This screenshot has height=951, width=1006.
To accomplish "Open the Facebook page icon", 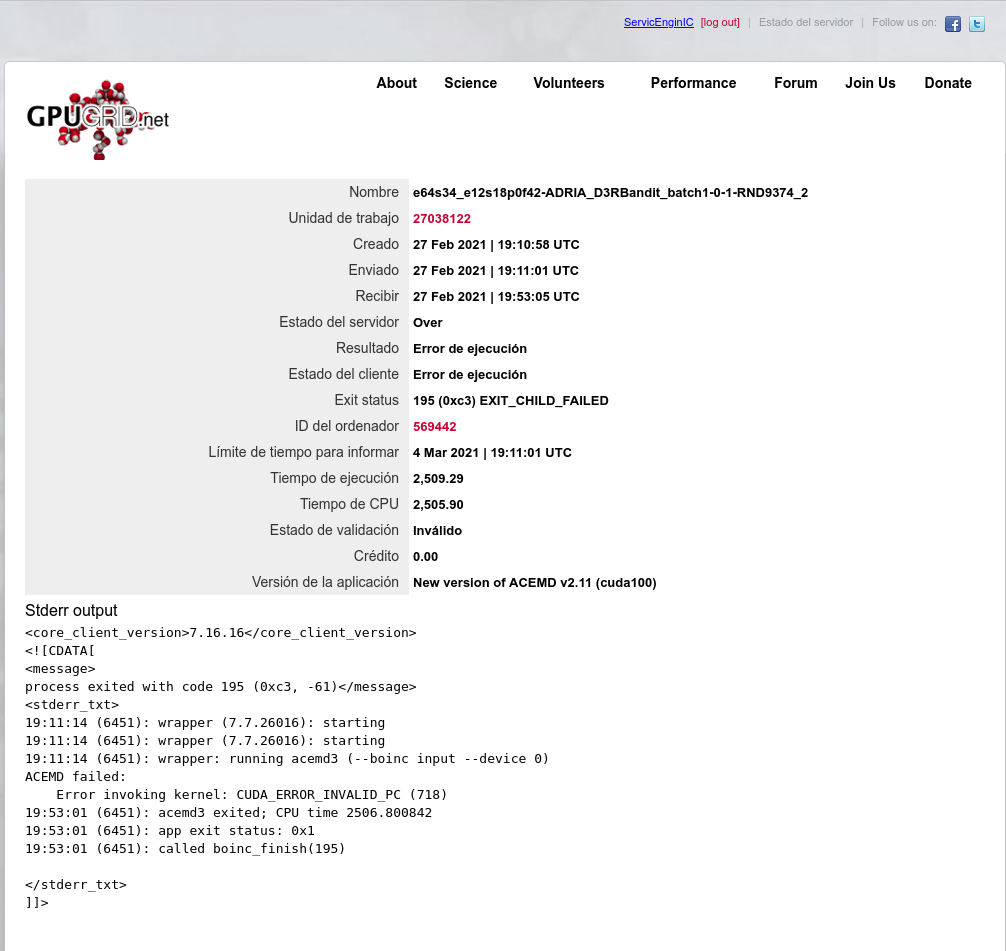I will point(952,24).
